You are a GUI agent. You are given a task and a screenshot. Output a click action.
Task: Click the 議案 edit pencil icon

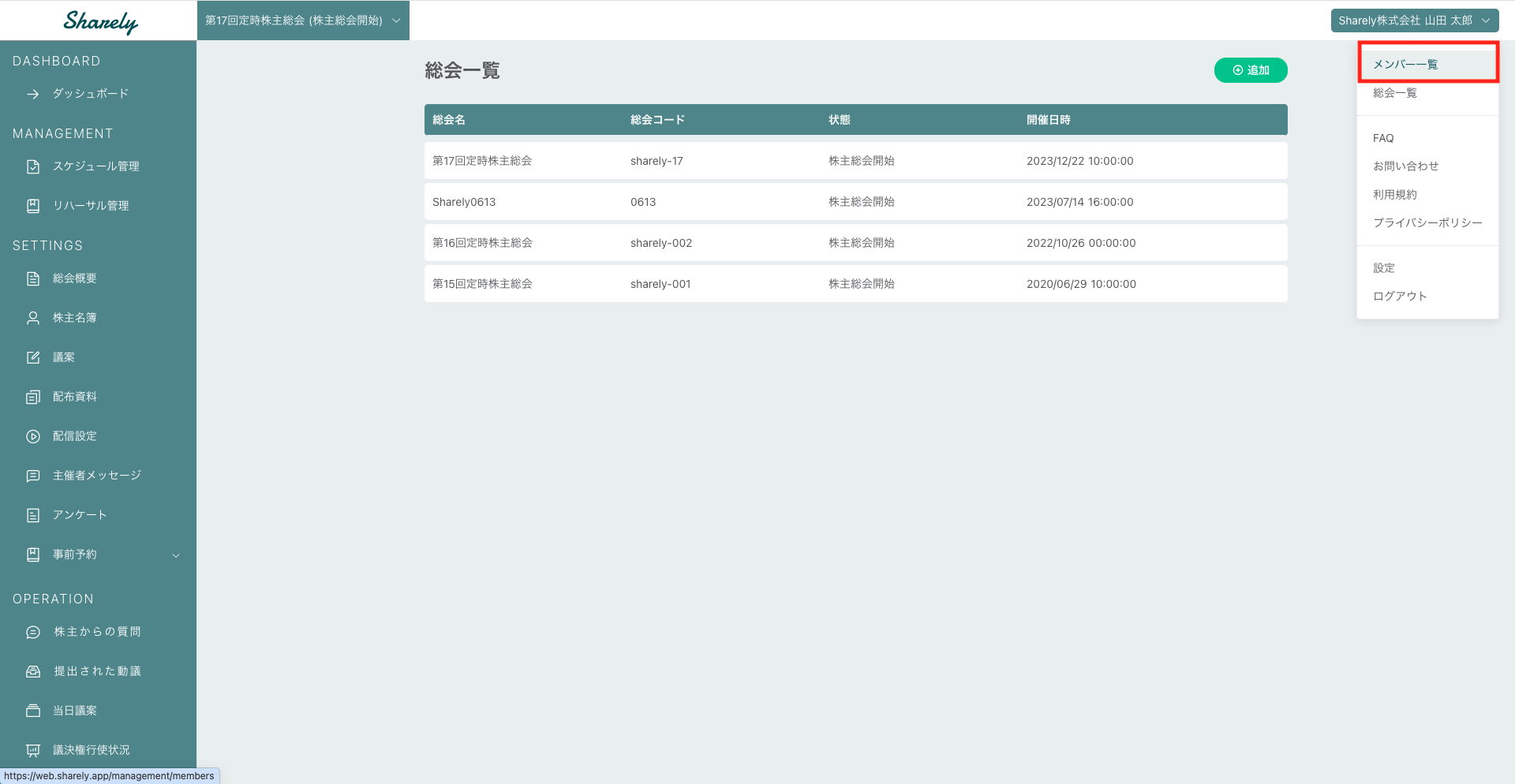pyautogui.click(x=33, y=357)
